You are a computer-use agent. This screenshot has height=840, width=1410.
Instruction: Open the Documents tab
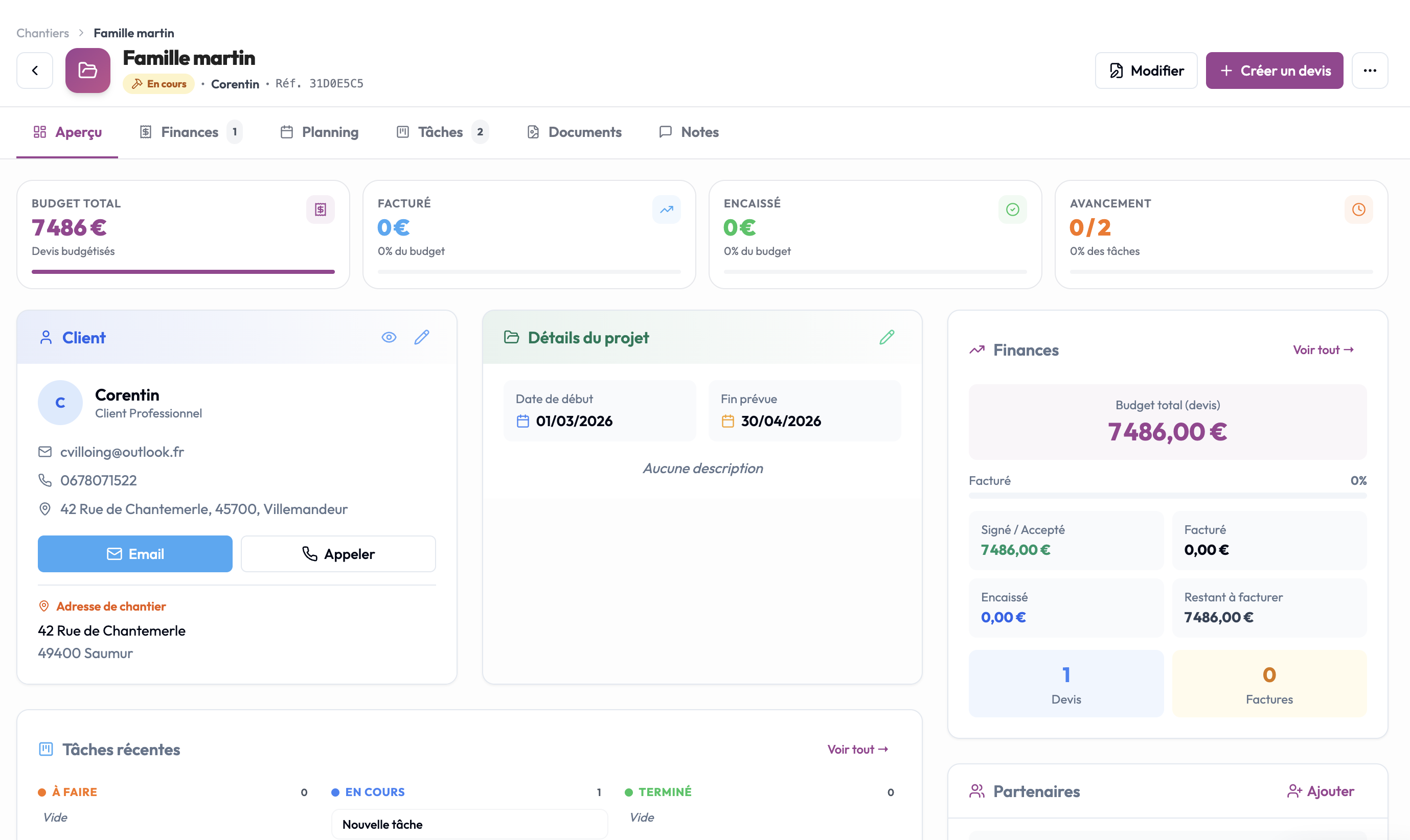coord(574,132)
